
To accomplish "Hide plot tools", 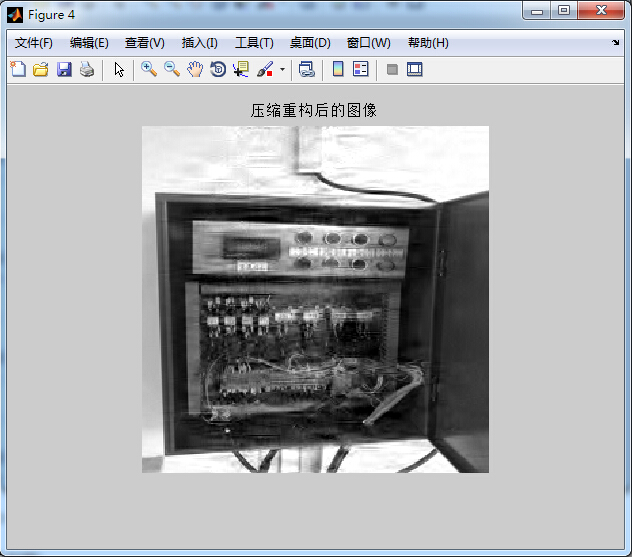I will (x=392, y=70).
